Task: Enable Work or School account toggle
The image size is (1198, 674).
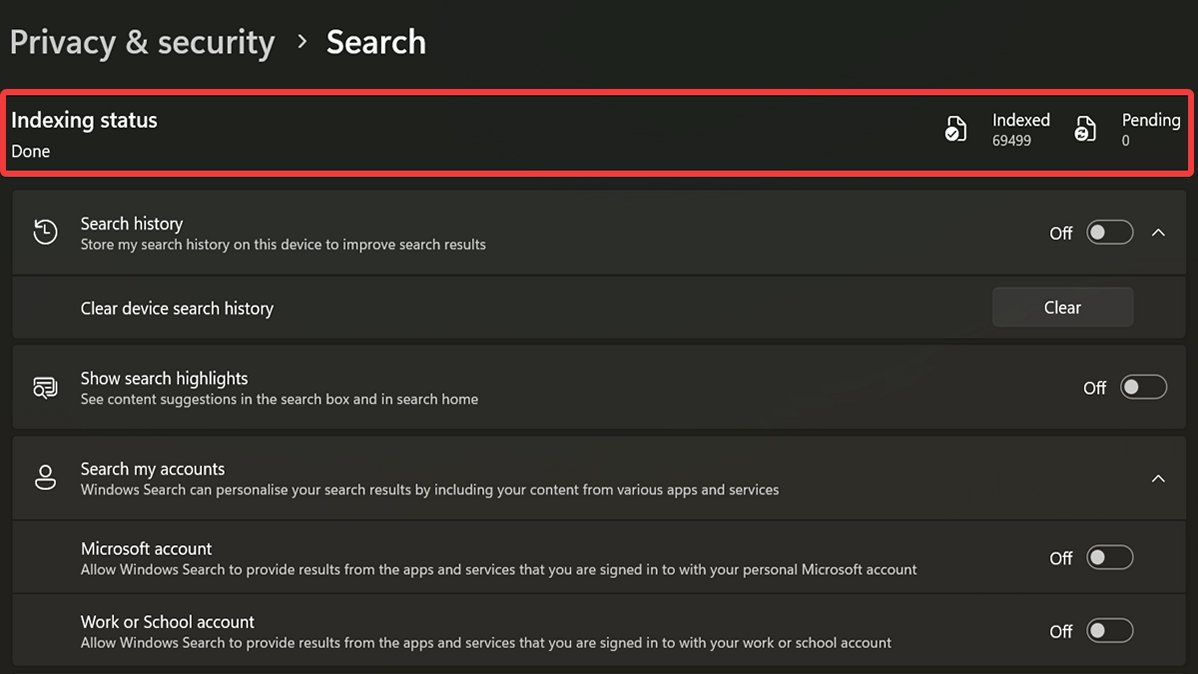Action: (1110, 631)
